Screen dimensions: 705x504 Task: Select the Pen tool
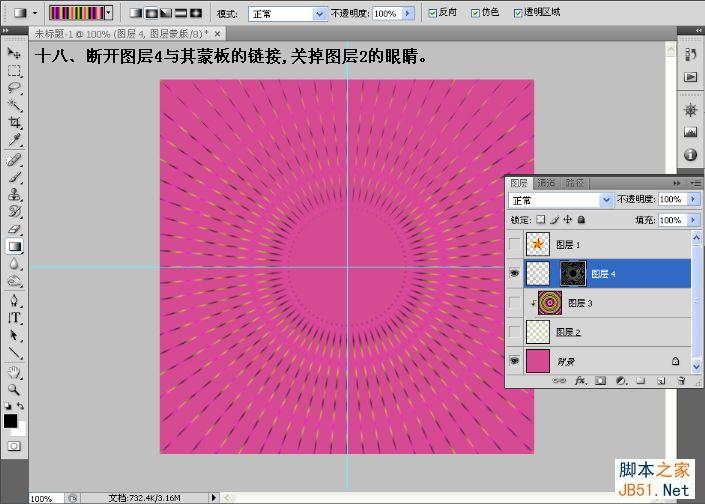point(14,300)
